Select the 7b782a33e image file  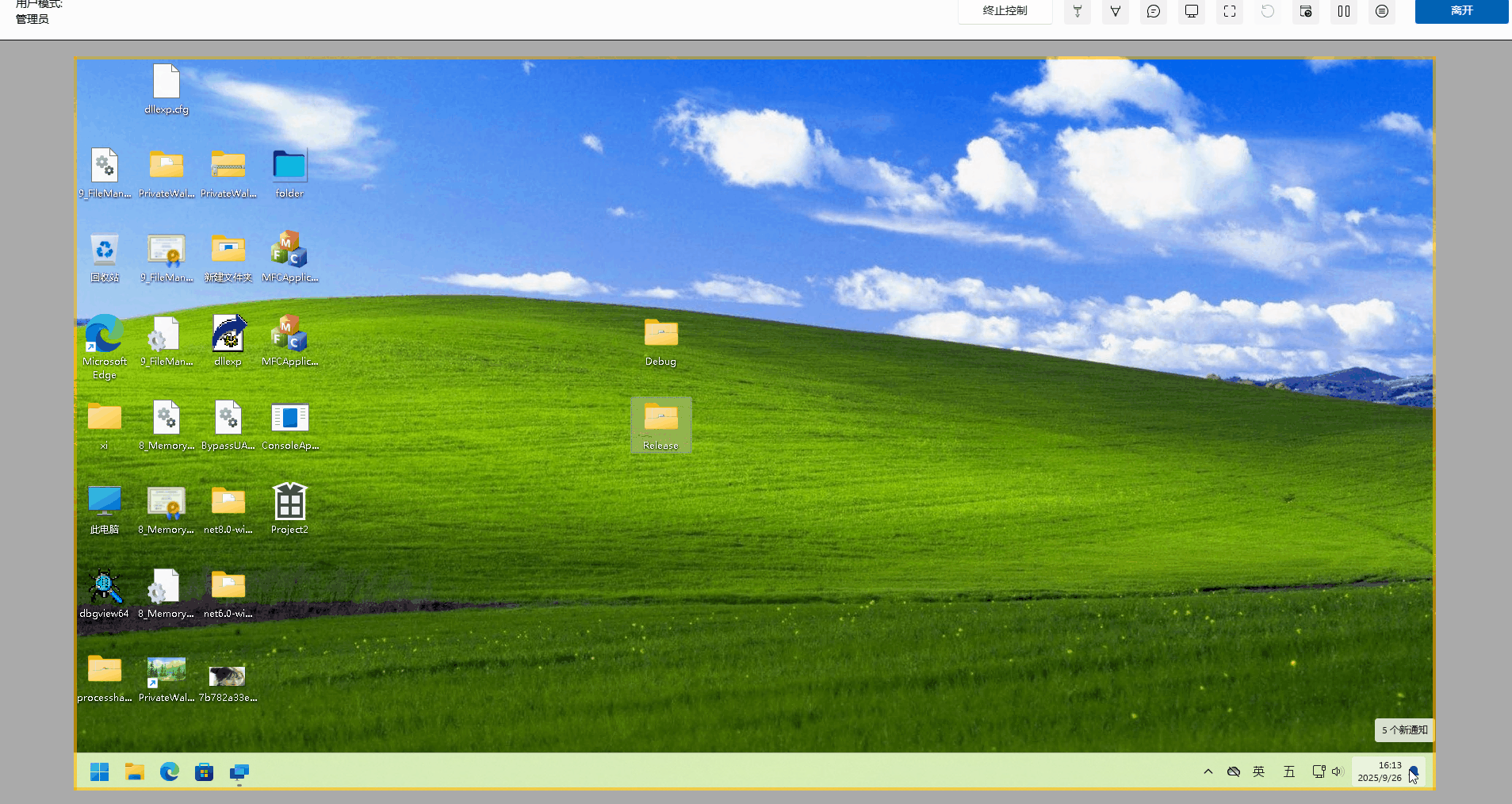click(x=228, y=683)
